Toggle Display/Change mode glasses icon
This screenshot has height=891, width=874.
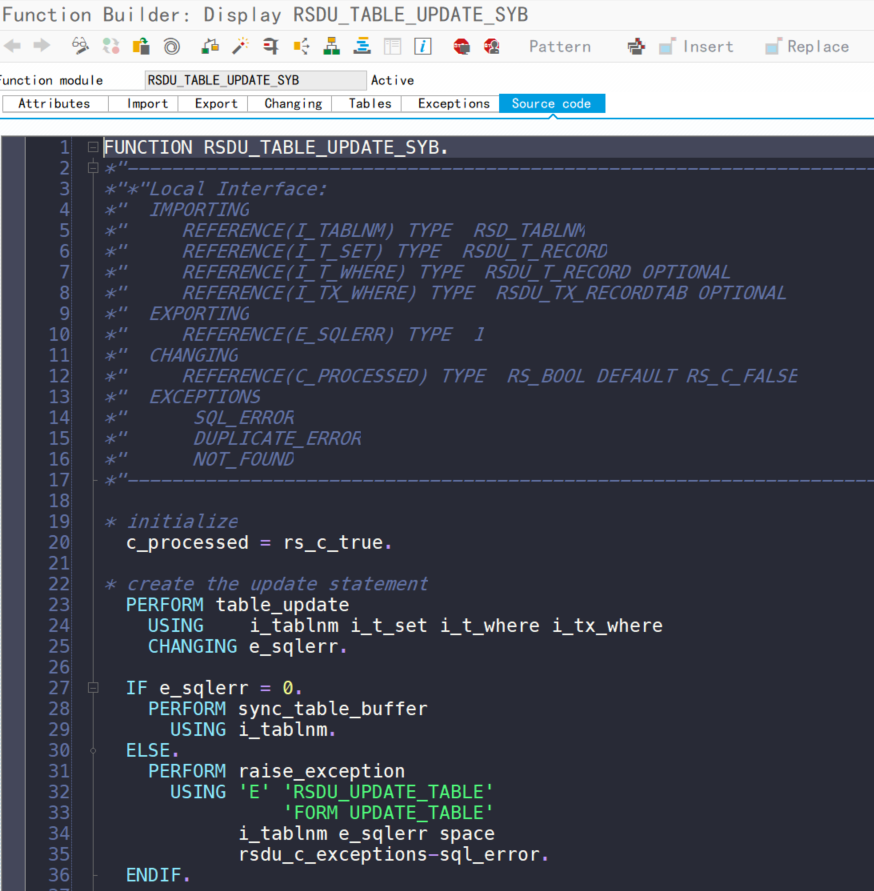click(x=80, y=46)
